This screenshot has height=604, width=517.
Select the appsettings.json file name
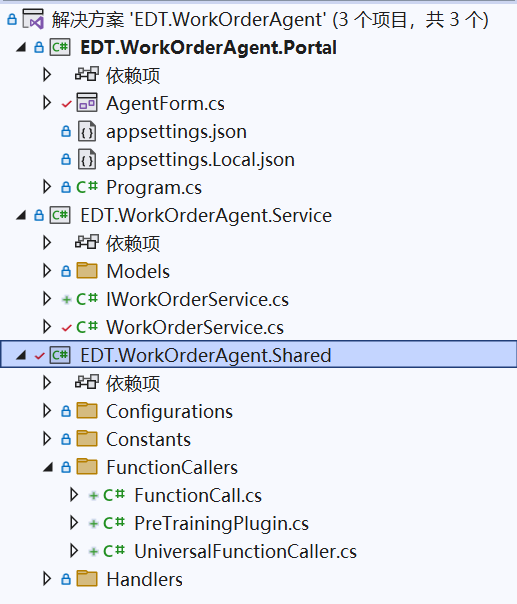(176, 132)
